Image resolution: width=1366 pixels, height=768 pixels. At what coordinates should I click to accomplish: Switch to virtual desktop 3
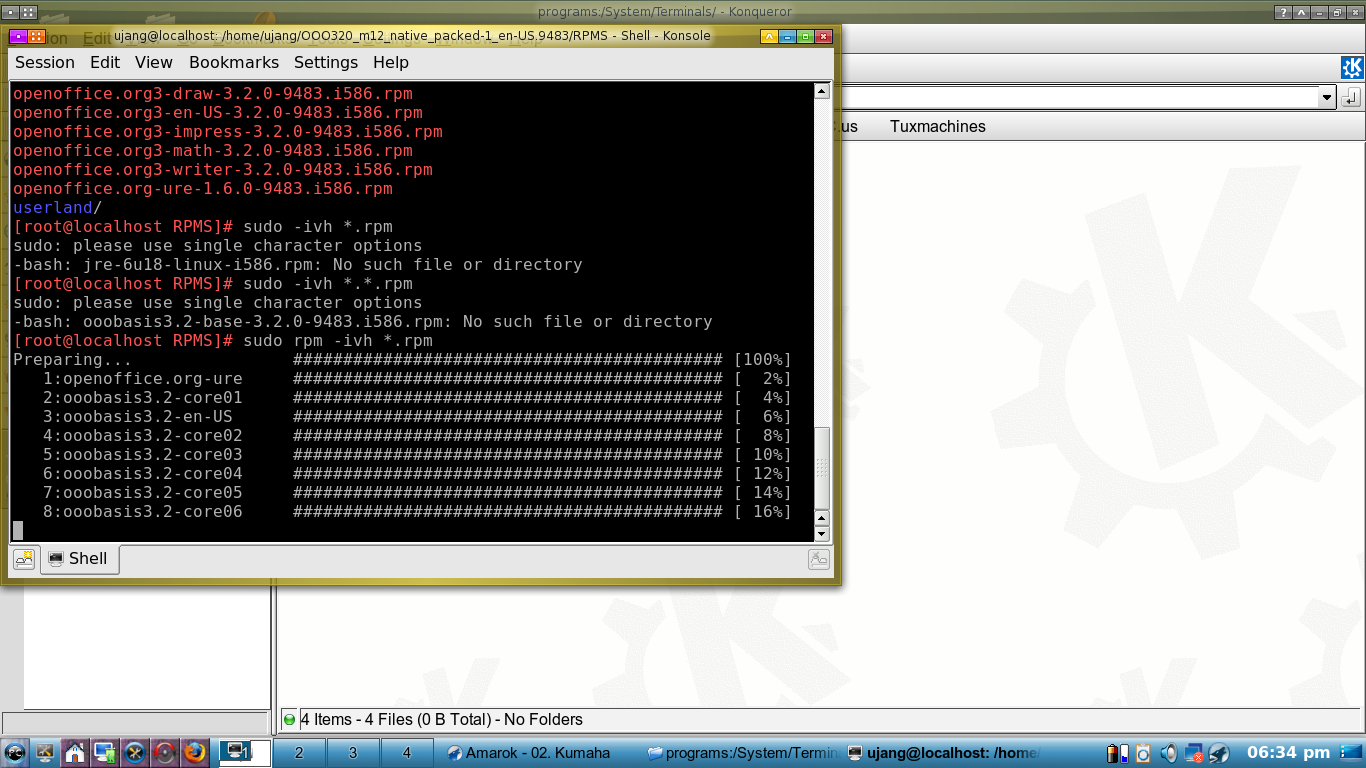point(353,753)
